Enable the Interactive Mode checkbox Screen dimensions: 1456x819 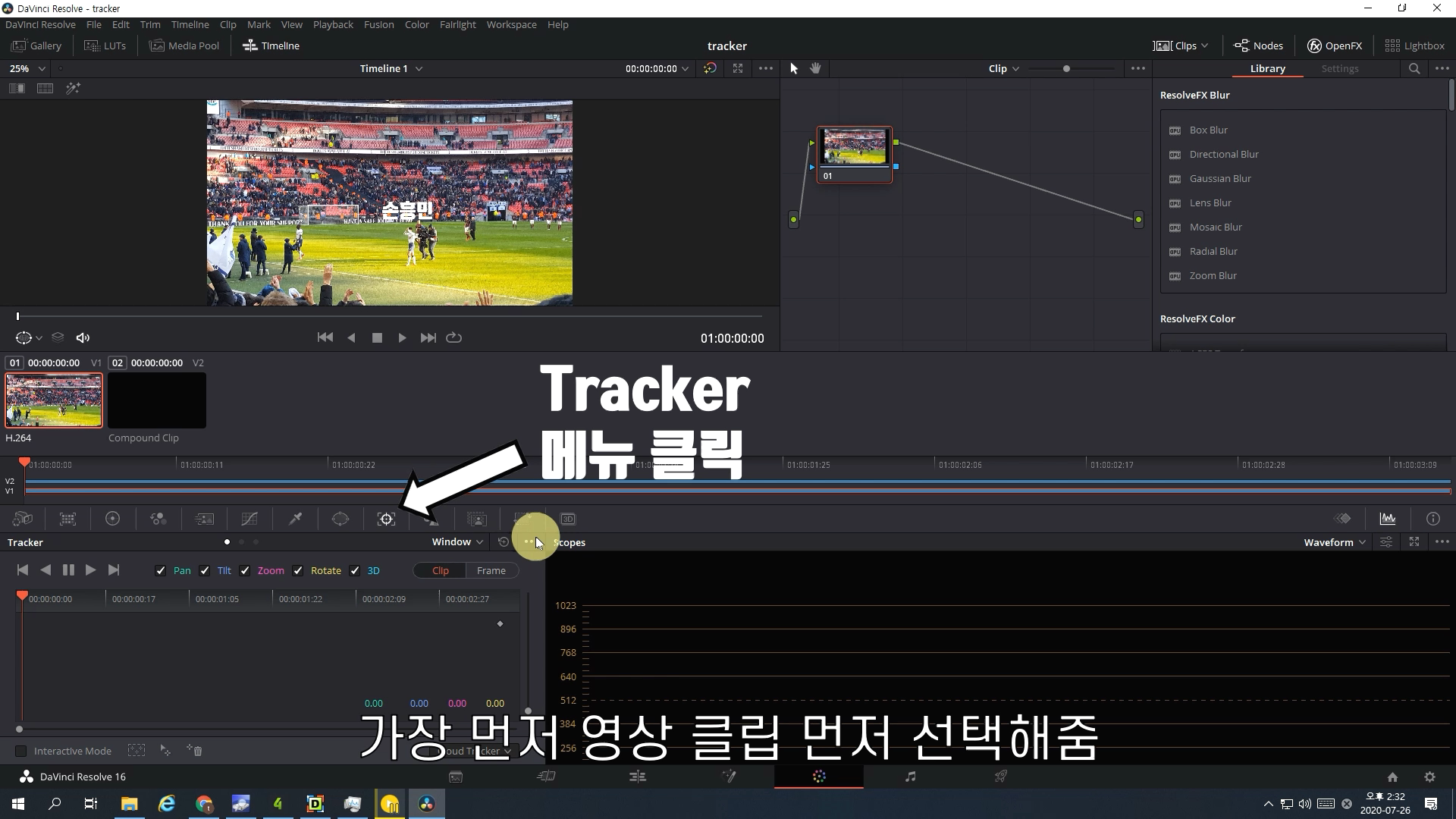(21, 752)
